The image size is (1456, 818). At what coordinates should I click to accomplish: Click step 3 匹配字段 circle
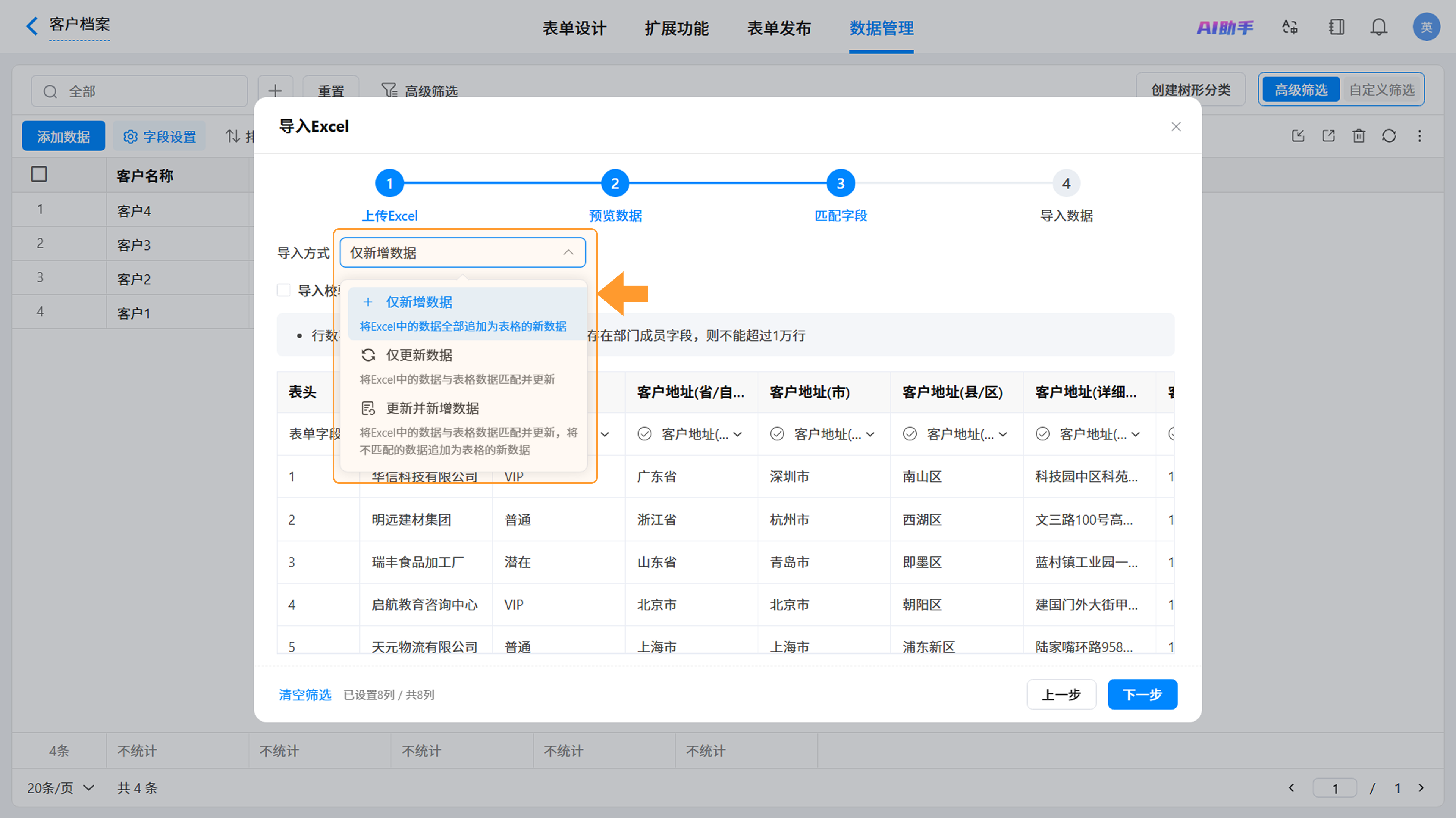tap(841, 183)
